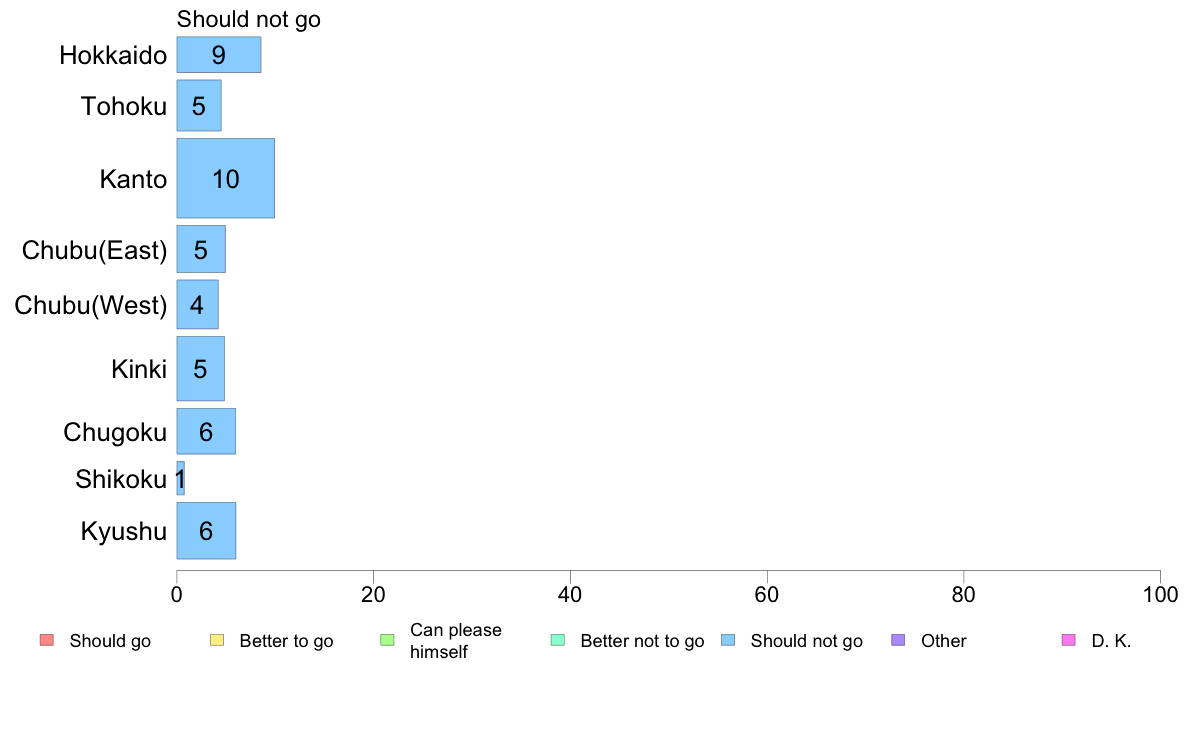Select the Chubu(East) row label
Image resolution: width=1188 pixels, height=736 pixels.
[x=94, y=250]
